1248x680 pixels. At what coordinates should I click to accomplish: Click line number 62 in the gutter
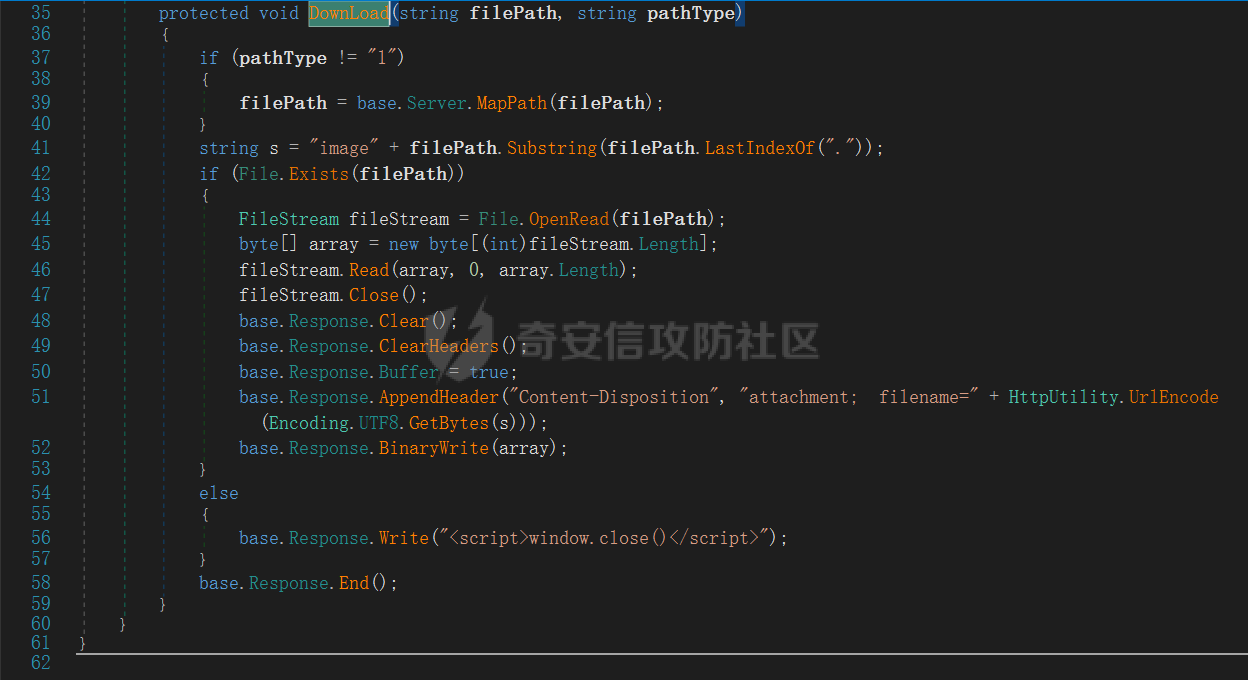[x=41, y=662]
